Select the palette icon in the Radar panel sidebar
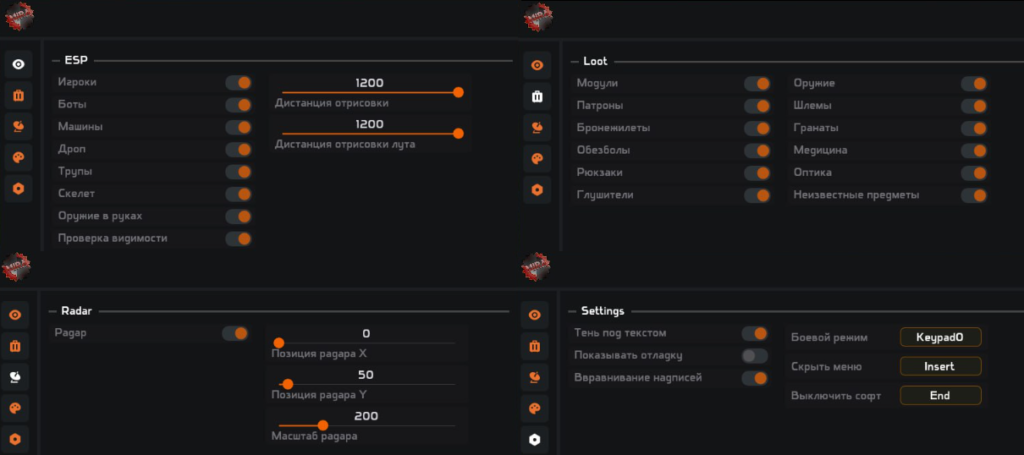Image resolution: width=1024 pixels, height=455 pixels. click(15, 409)
